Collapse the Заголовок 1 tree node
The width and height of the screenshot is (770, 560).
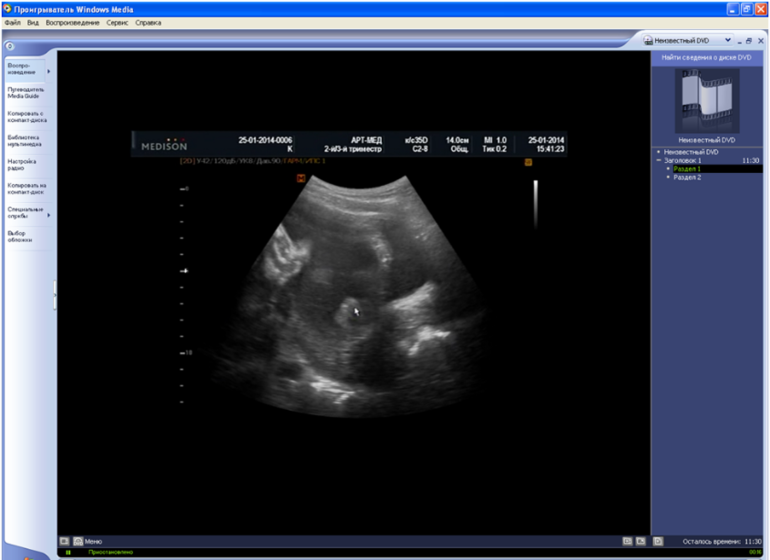(x=659, y=160)
